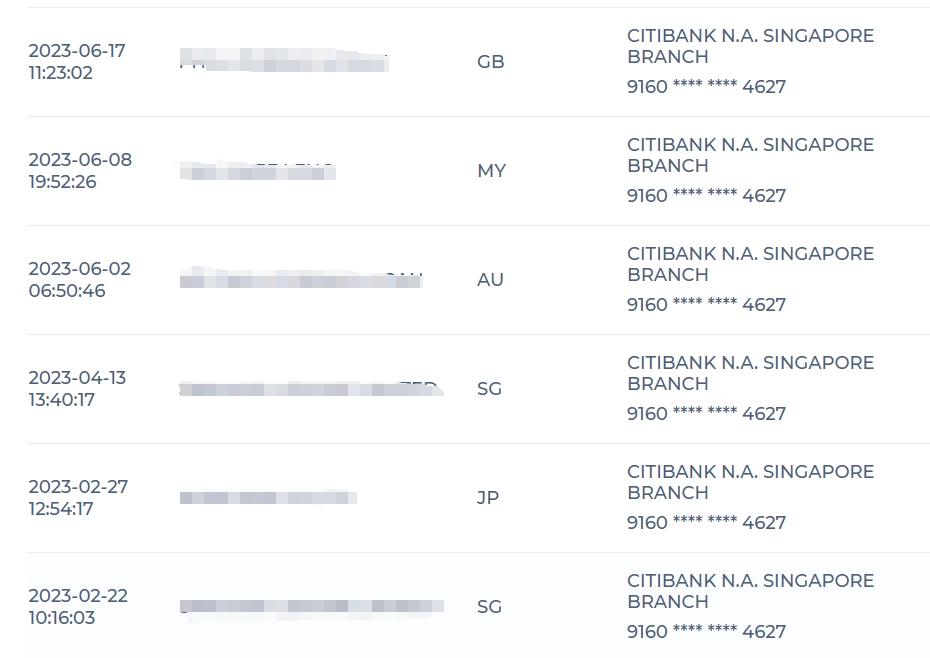The width and height of the screenshot is (930, 658).
Task: Click the 2023-02-27 12:54:17 timestamp
Action: (x=78, y=498)
